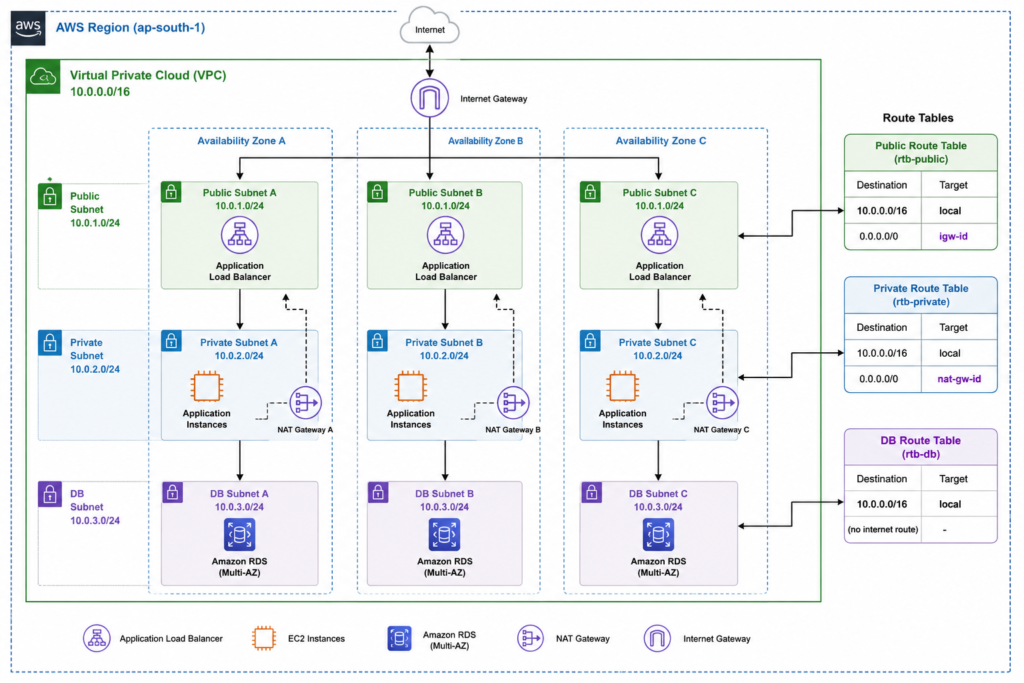Select the Internet cloud icon

[429, 26]
